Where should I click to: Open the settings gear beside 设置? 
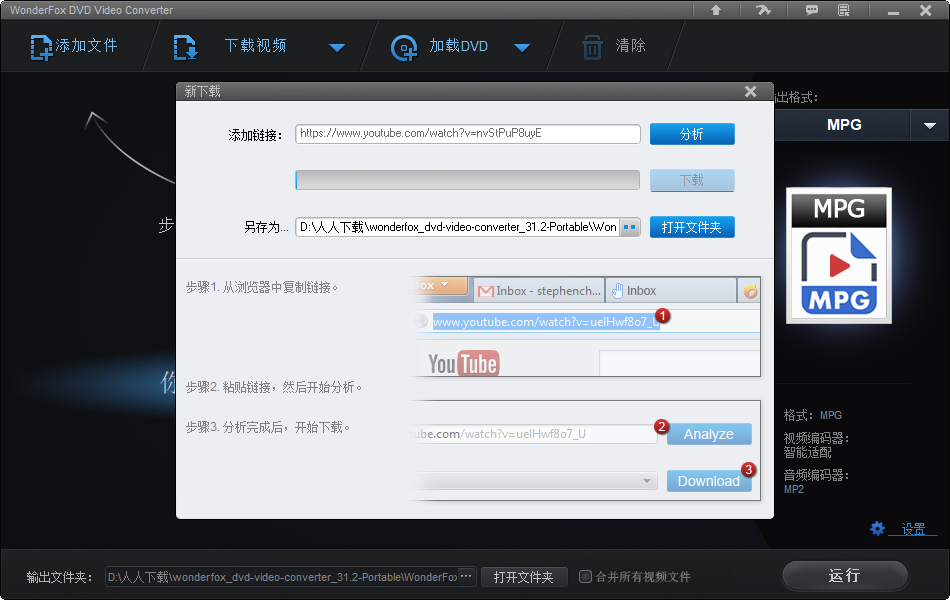pos(878,529)
